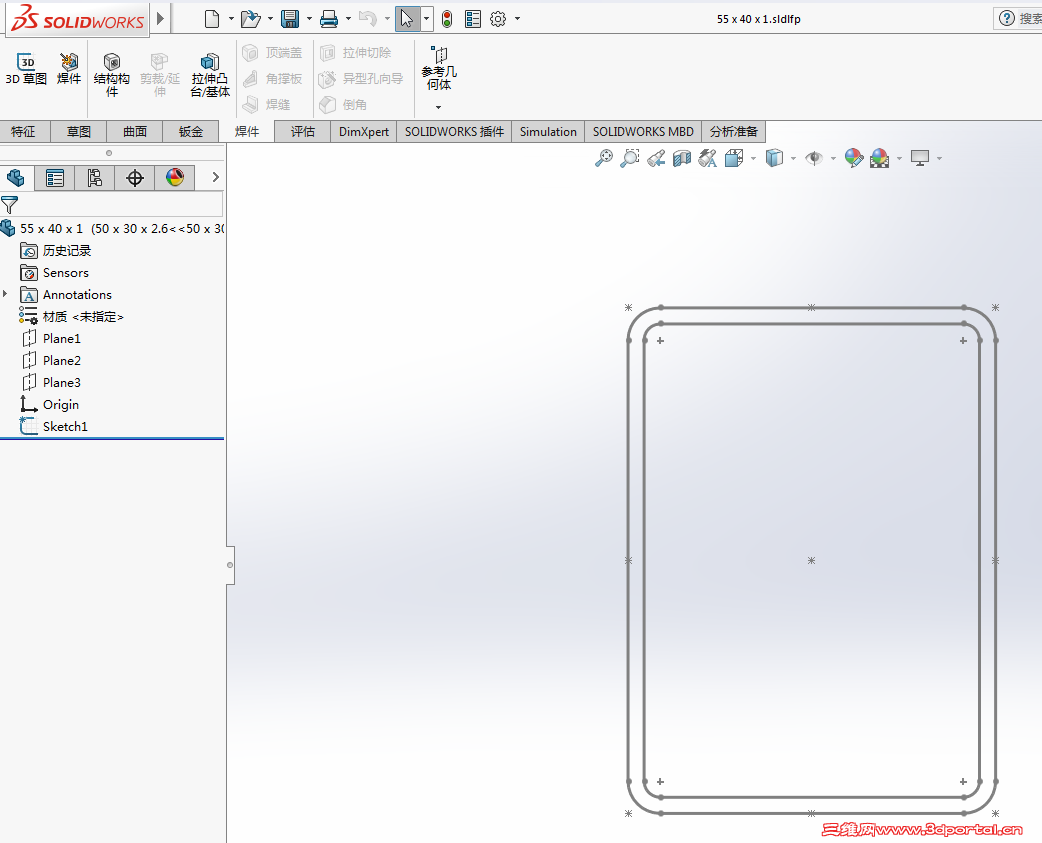The image size is (1042, 843).
Task: Click the filter funnel icon
Action: tap(9, 205)
